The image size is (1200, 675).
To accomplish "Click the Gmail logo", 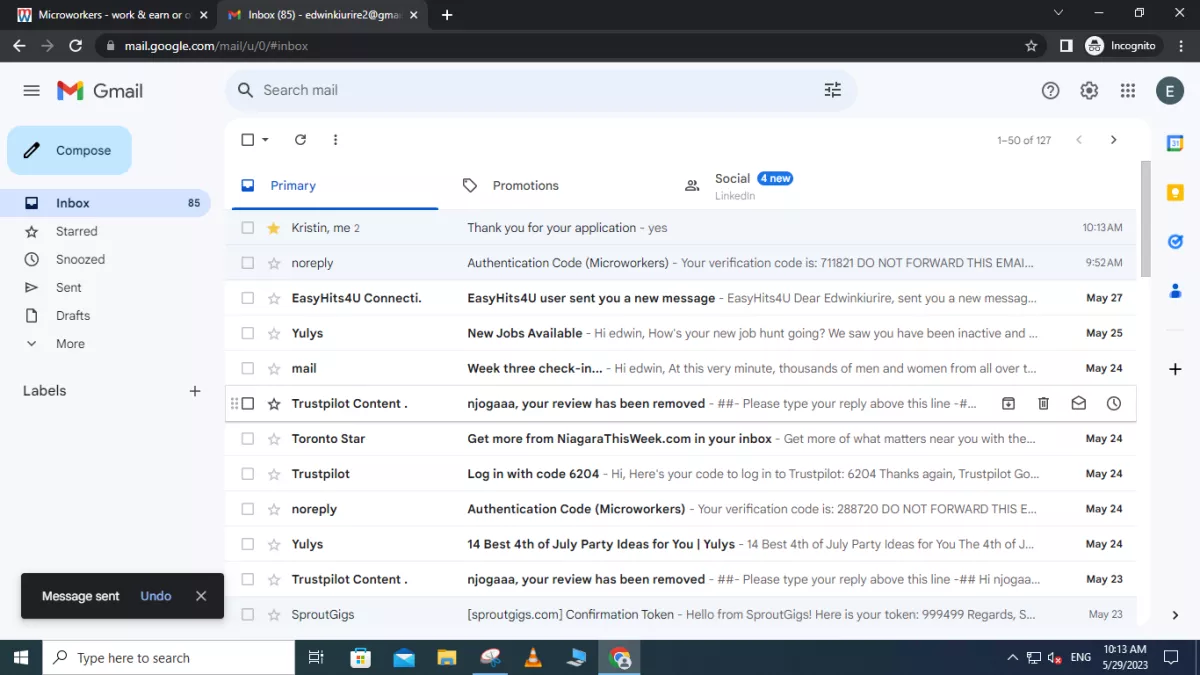I will [100, 91].
